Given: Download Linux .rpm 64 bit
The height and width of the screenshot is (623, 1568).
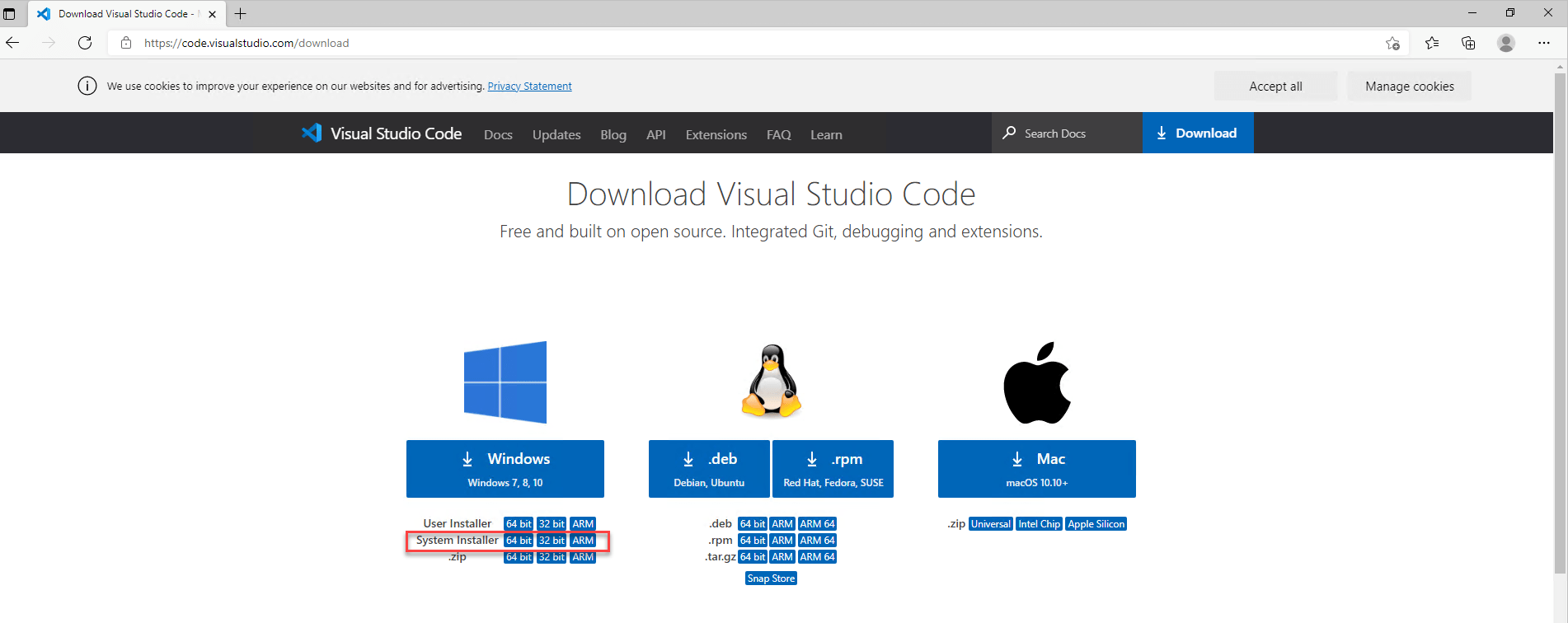Looking at the screenshot, I should coord(753,541).
